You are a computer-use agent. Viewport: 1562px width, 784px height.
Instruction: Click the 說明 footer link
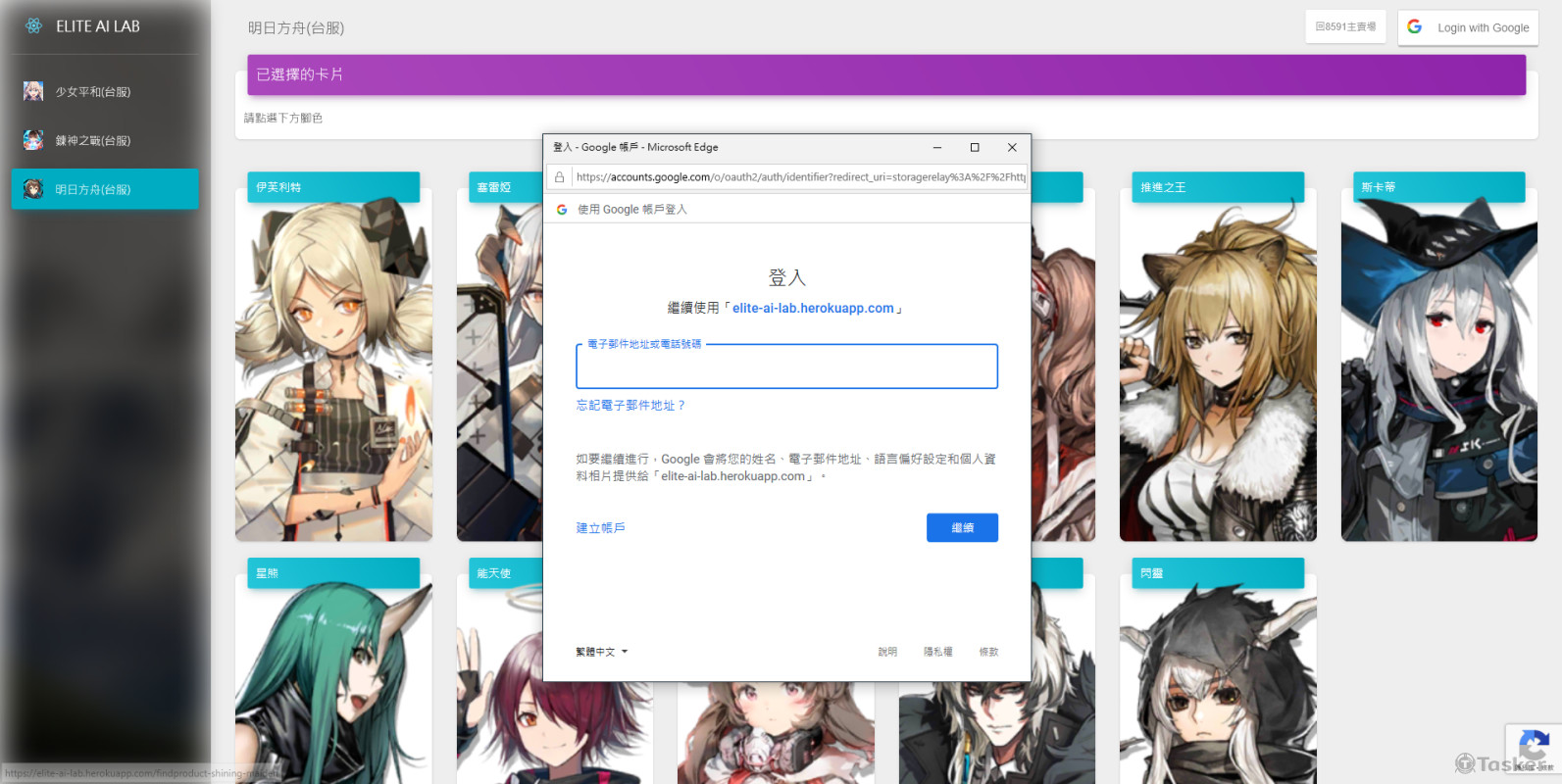887,652
